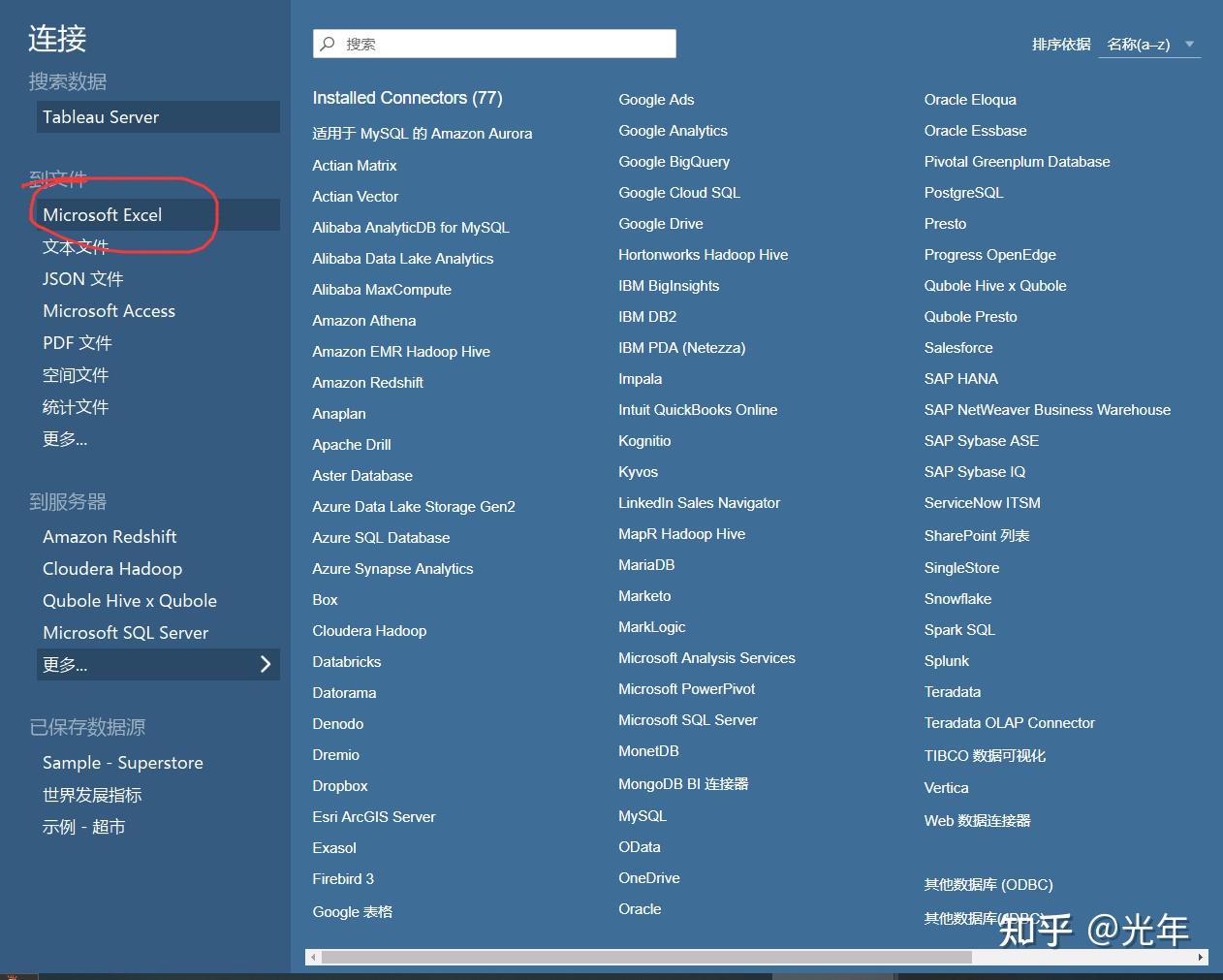The width and height of the screenshot is (1223, 980).
Task: Select Microsoft Access in file list
Action: pyautogui.click(x=110, y=311)
